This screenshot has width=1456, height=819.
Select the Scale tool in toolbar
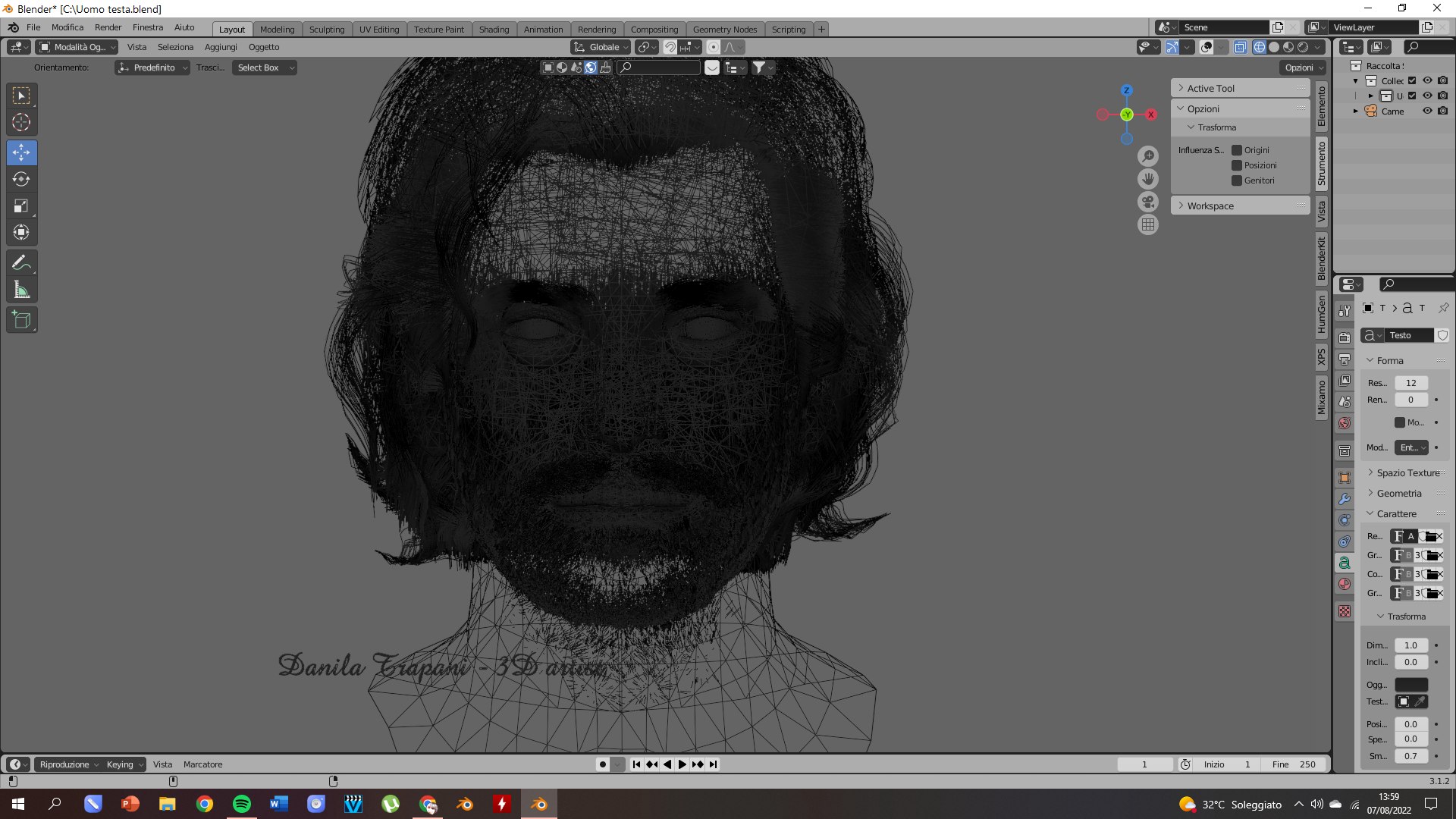tap(21, 206)
